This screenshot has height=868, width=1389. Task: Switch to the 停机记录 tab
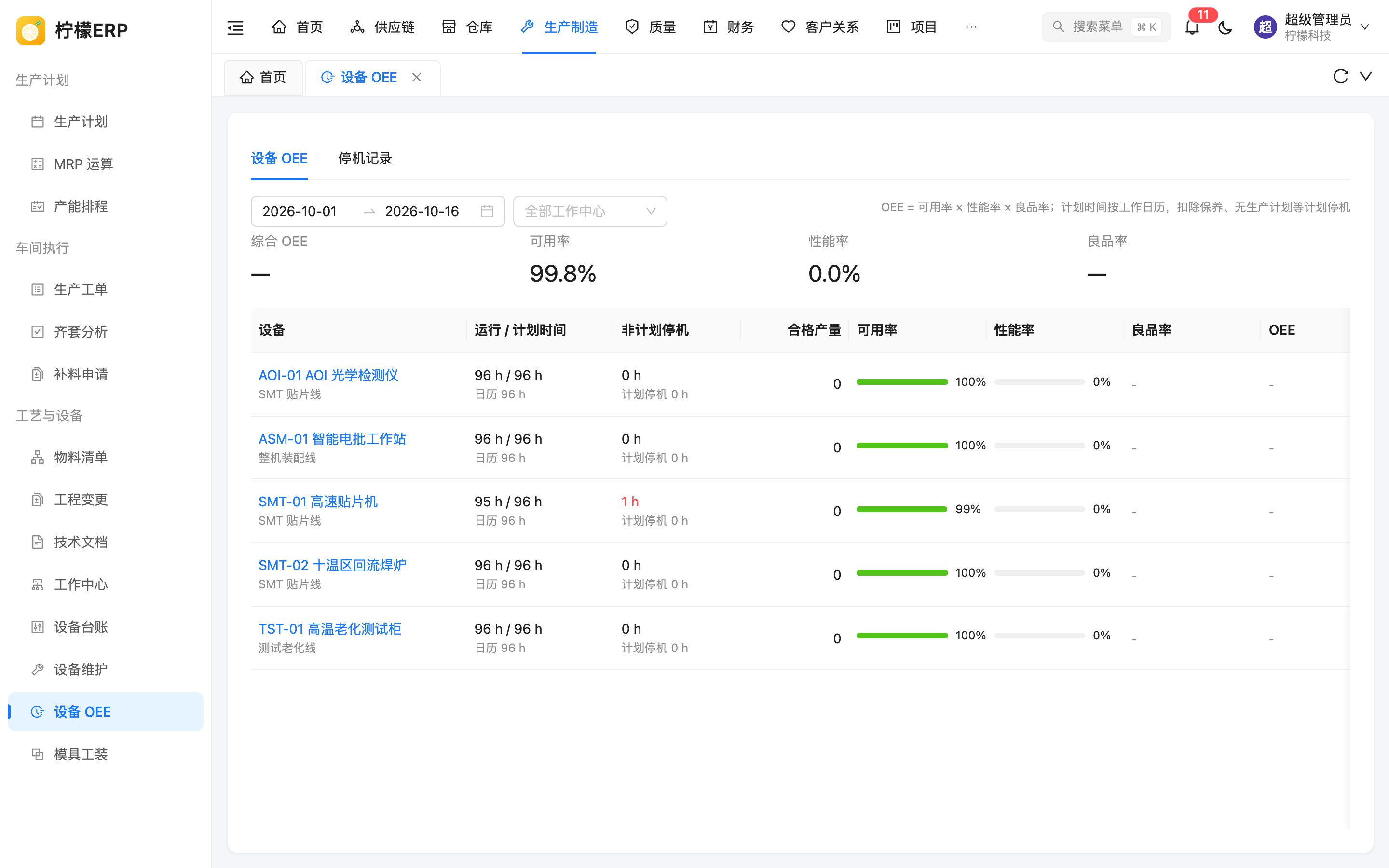point(365,159)
